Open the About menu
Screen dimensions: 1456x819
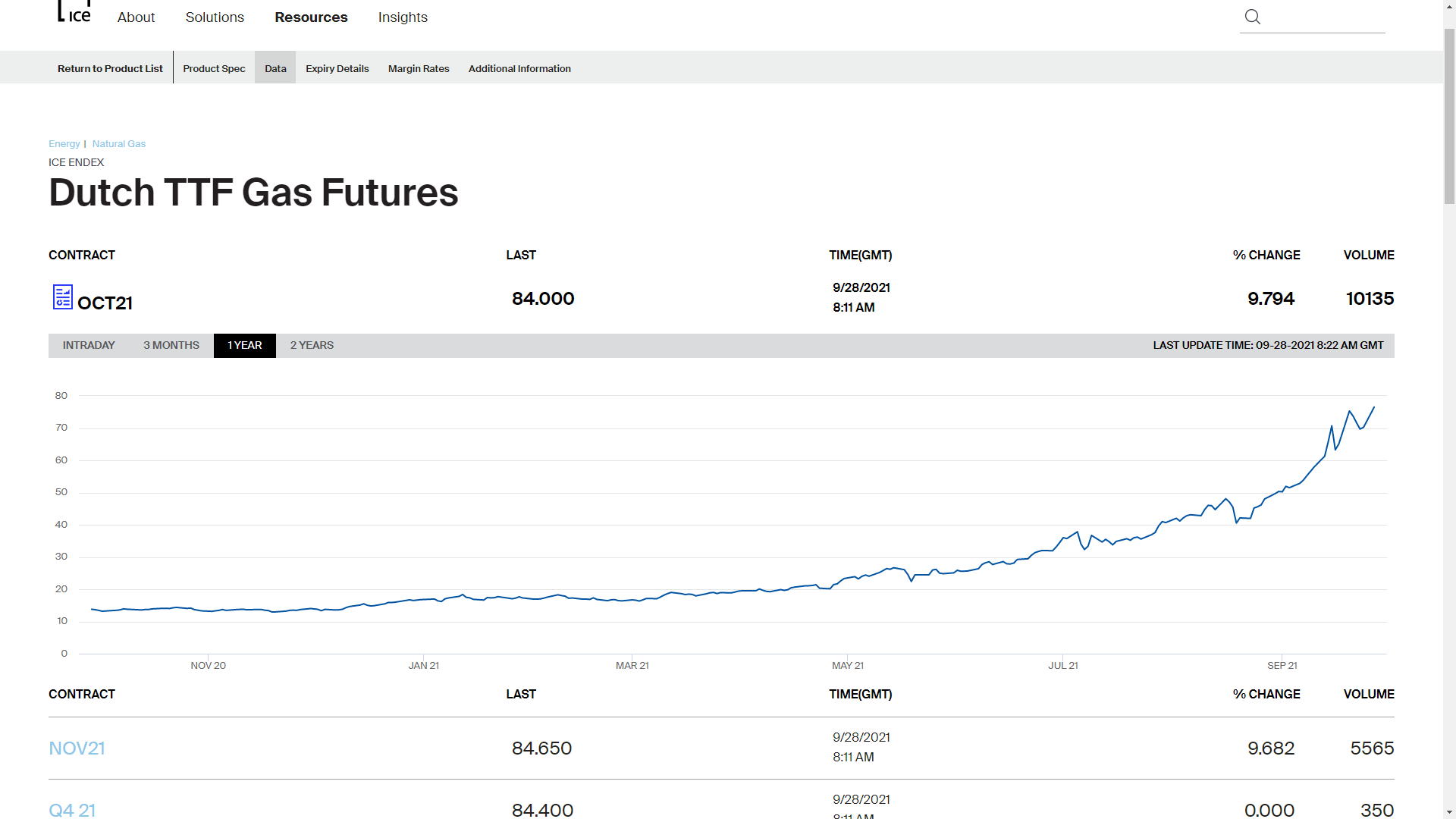pyautogui.click(x=136, y=17)
